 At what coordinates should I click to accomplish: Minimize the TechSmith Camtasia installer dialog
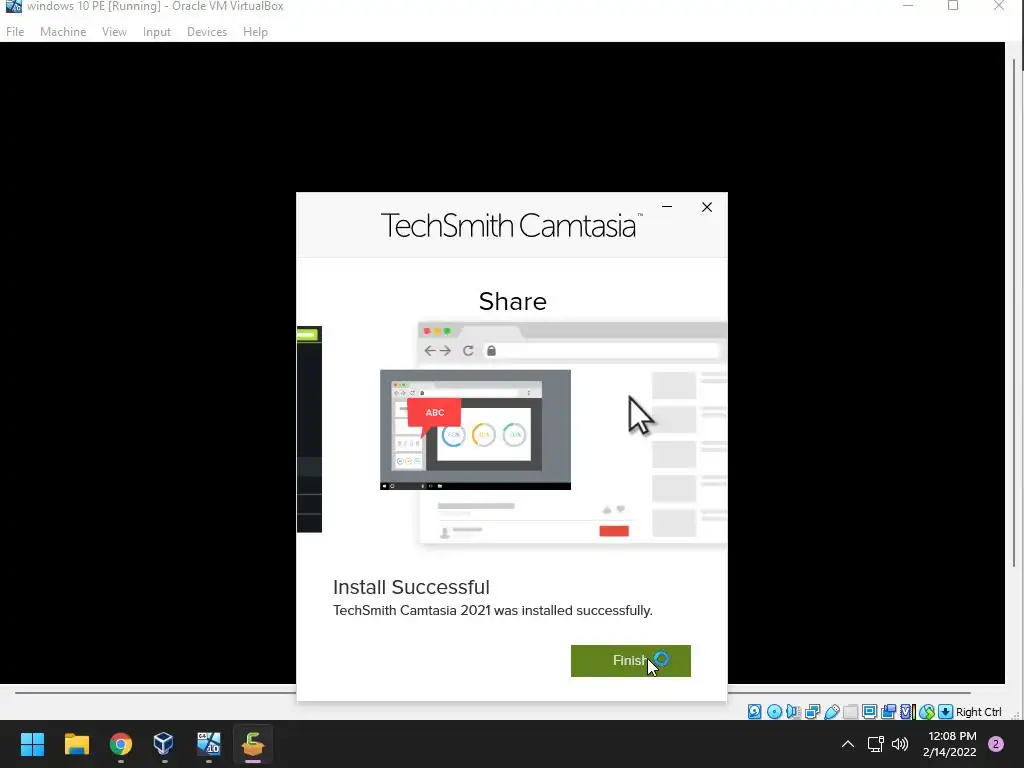[x=667, y=206]
